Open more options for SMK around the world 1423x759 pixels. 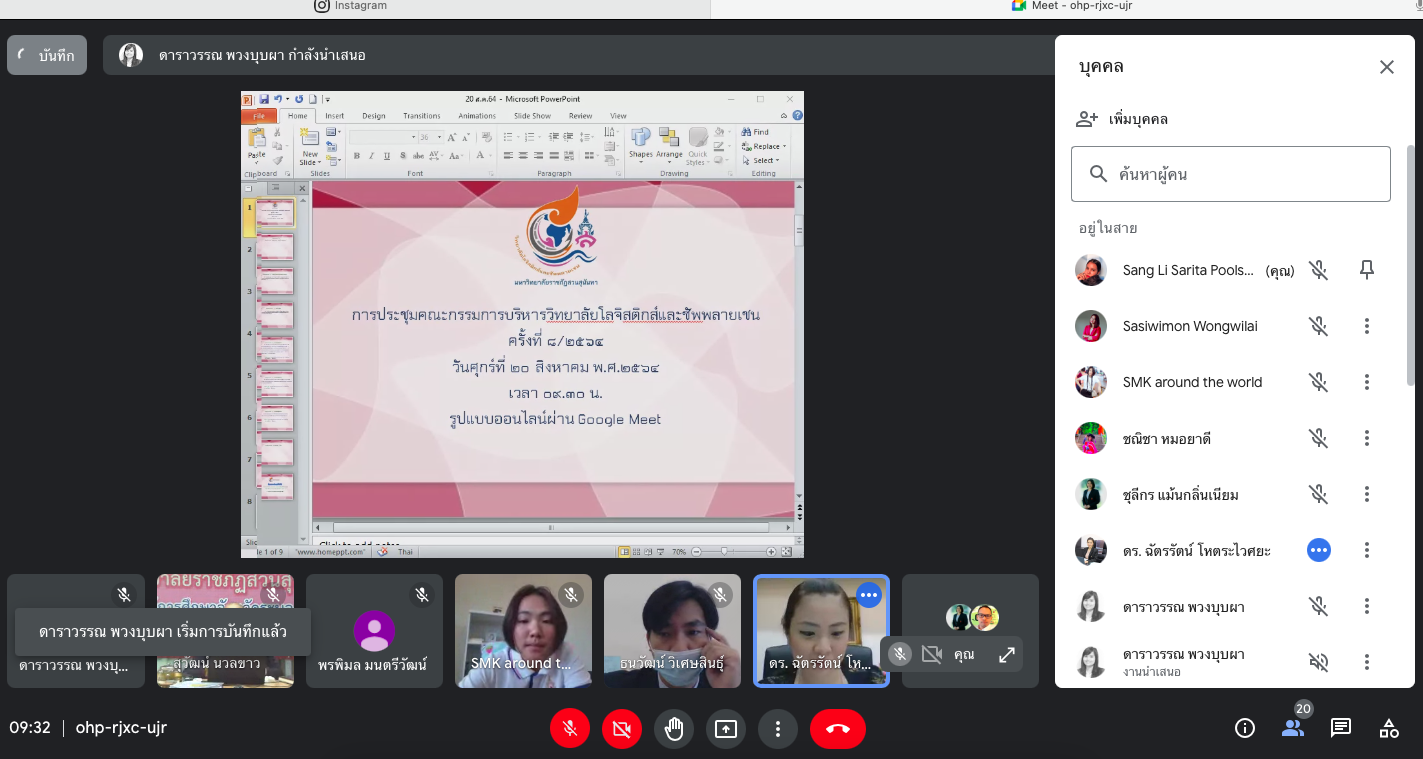(x=1367, y=382)
